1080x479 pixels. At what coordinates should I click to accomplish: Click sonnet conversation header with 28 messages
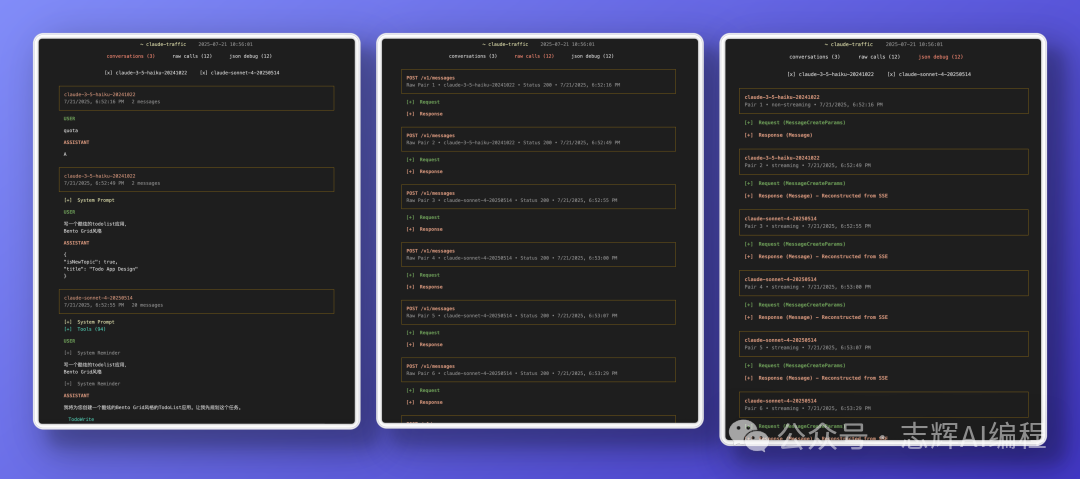196,301
